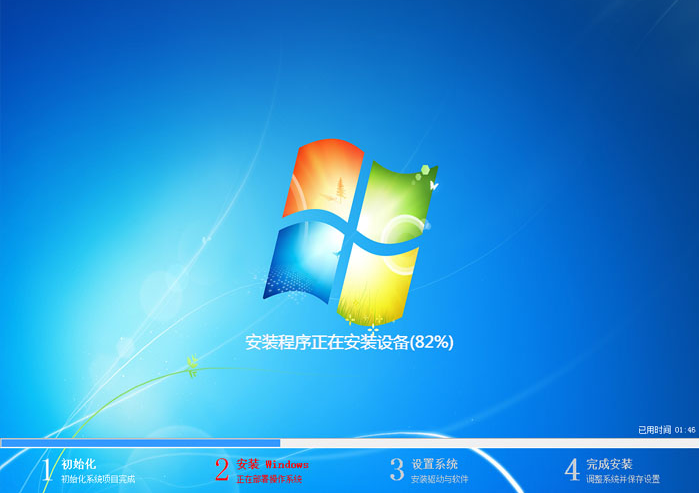Click '安装驱动与软件' subtitle text

tap(440, 479)
